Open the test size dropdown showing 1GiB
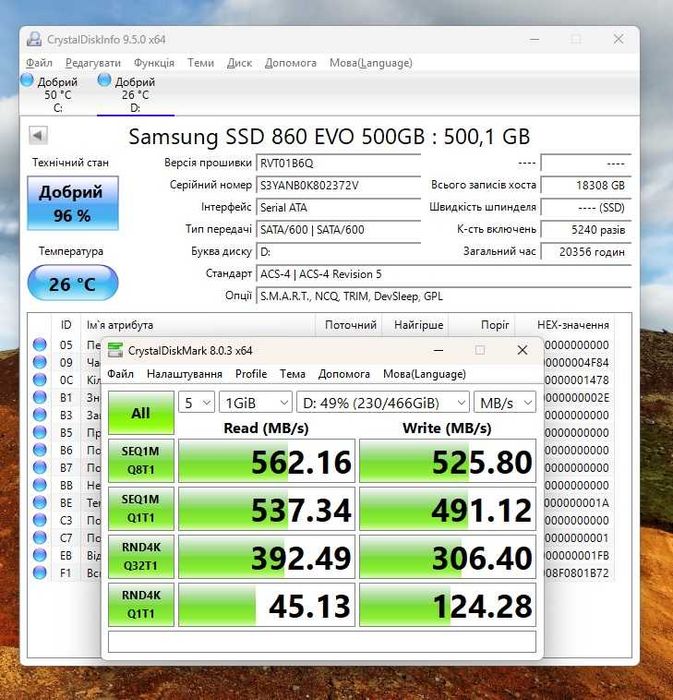Viewport: 673px width, 700px height. click(256, 403)
